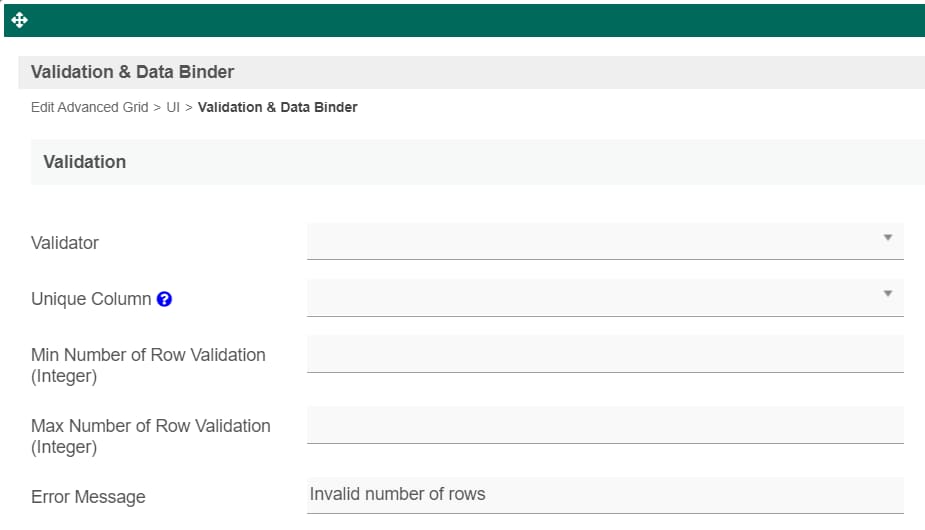Select the Validation & Data Binder breadcrumb

[278, 107]
